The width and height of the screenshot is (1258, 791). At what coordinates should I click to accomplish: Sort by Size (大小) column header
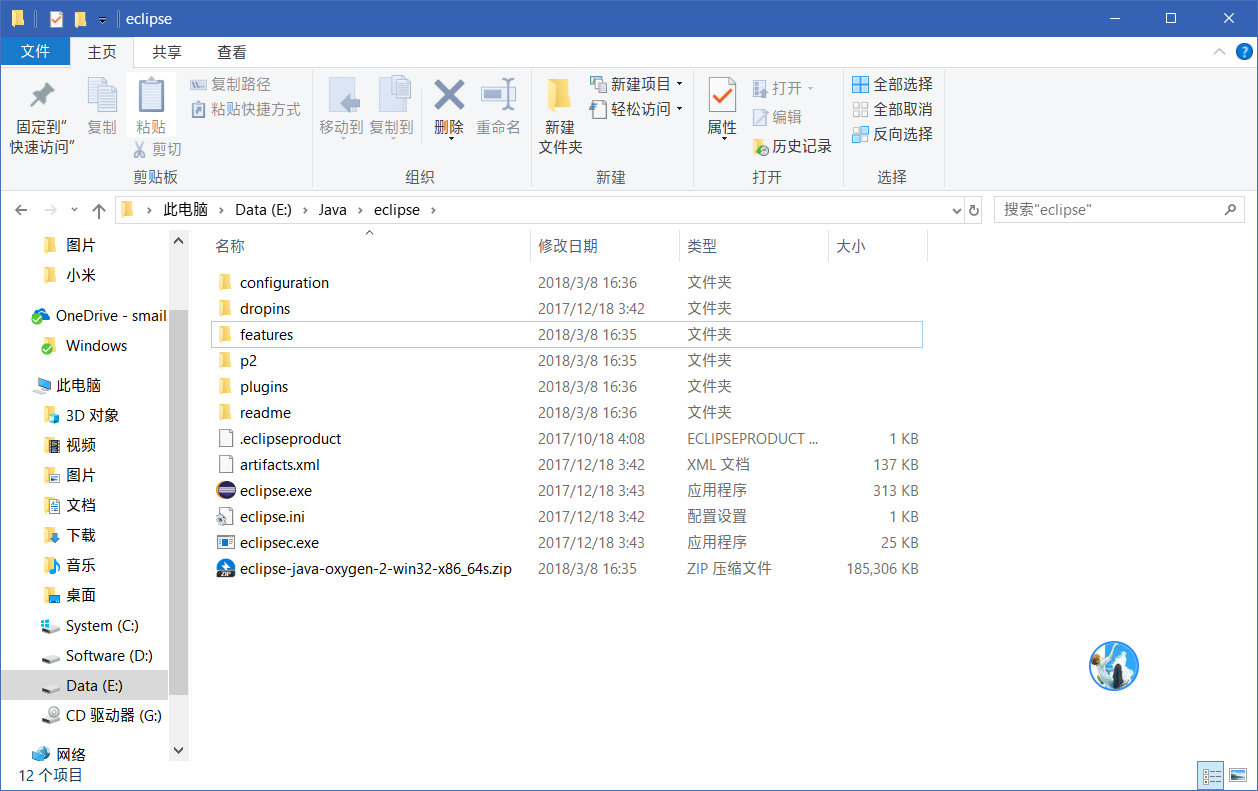pos(878,246)
